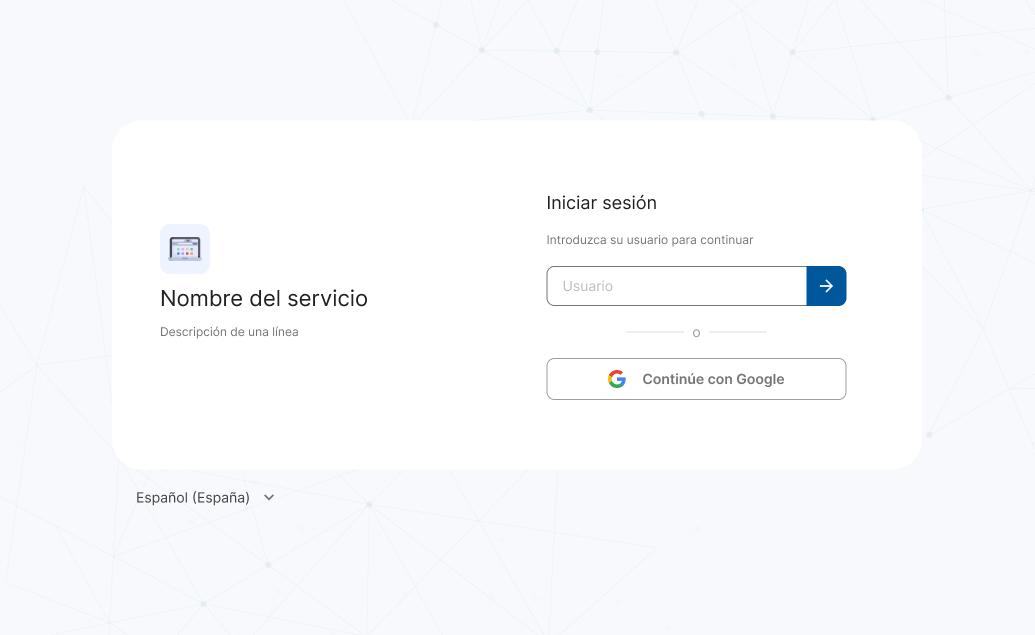1035x635 pixels.
Task: Click the Iniciar sesión heading
Action: click(601, 203)
